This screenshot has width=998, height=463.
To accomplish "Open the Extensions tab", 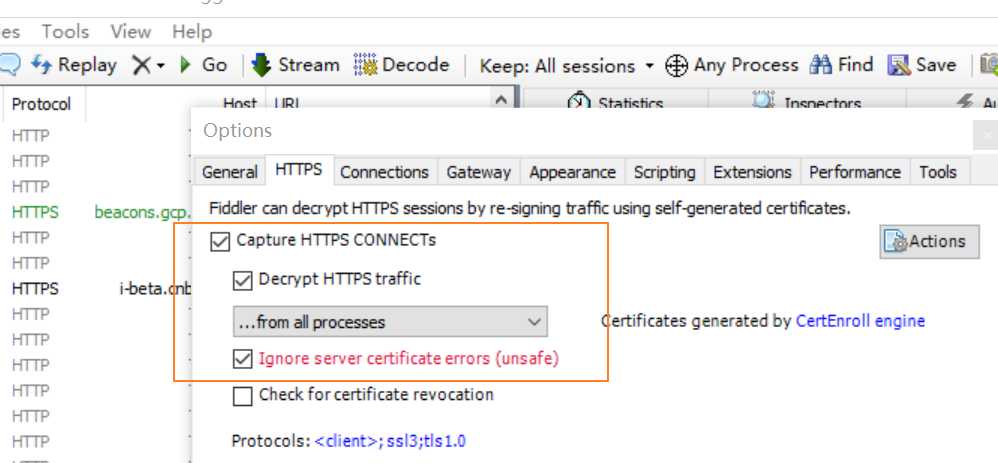I will (x=752, y=173).
